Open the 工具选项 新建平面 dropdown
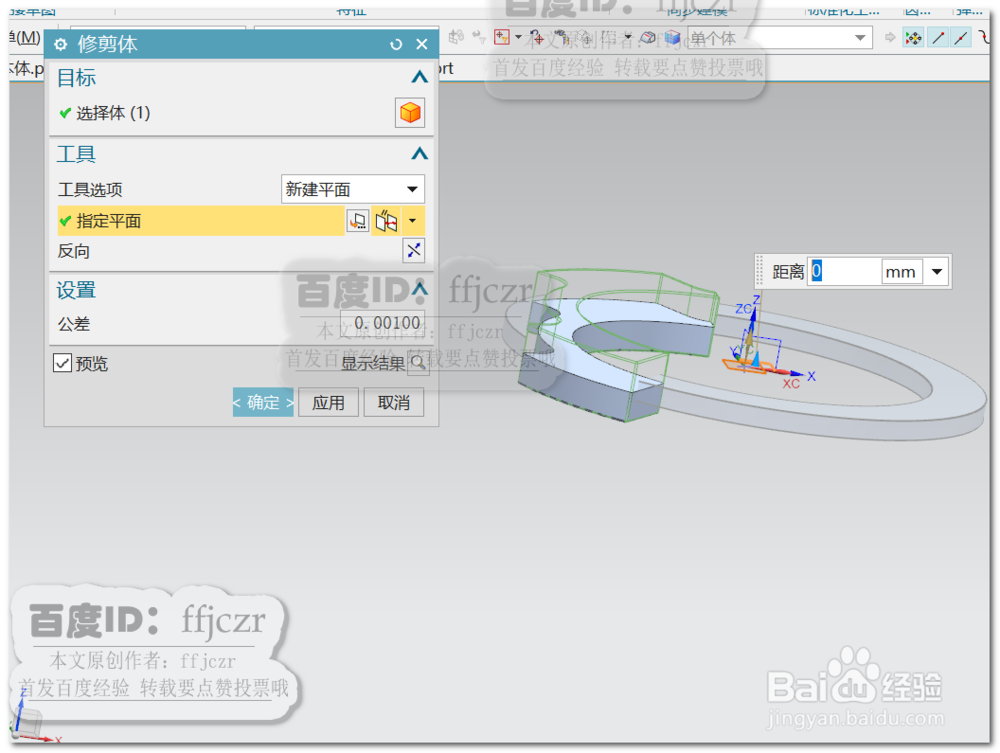 pyautogui.click(x=413, y=189)
